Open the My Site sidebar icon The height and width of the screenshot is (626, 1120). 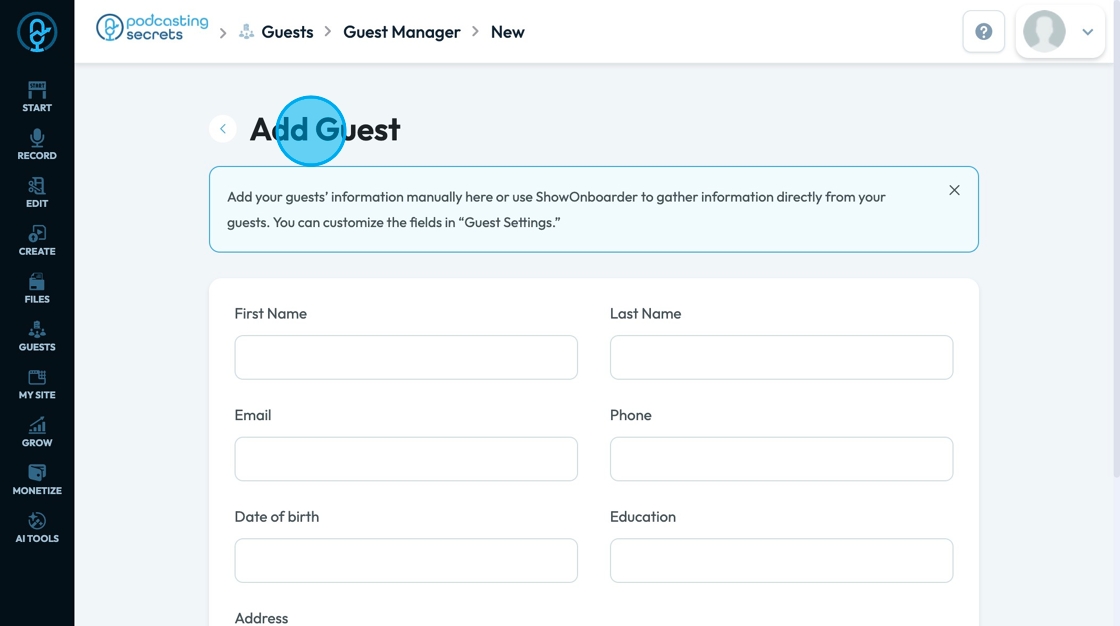[37, 384]
